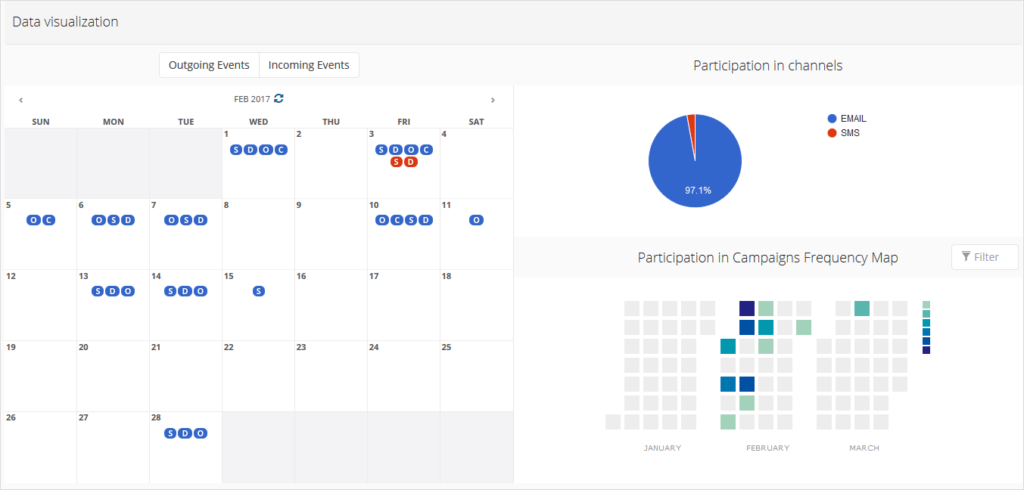Click the refresh icon next to FEB 2017
The image size is (1024, 490).
[x=279, y=99]
